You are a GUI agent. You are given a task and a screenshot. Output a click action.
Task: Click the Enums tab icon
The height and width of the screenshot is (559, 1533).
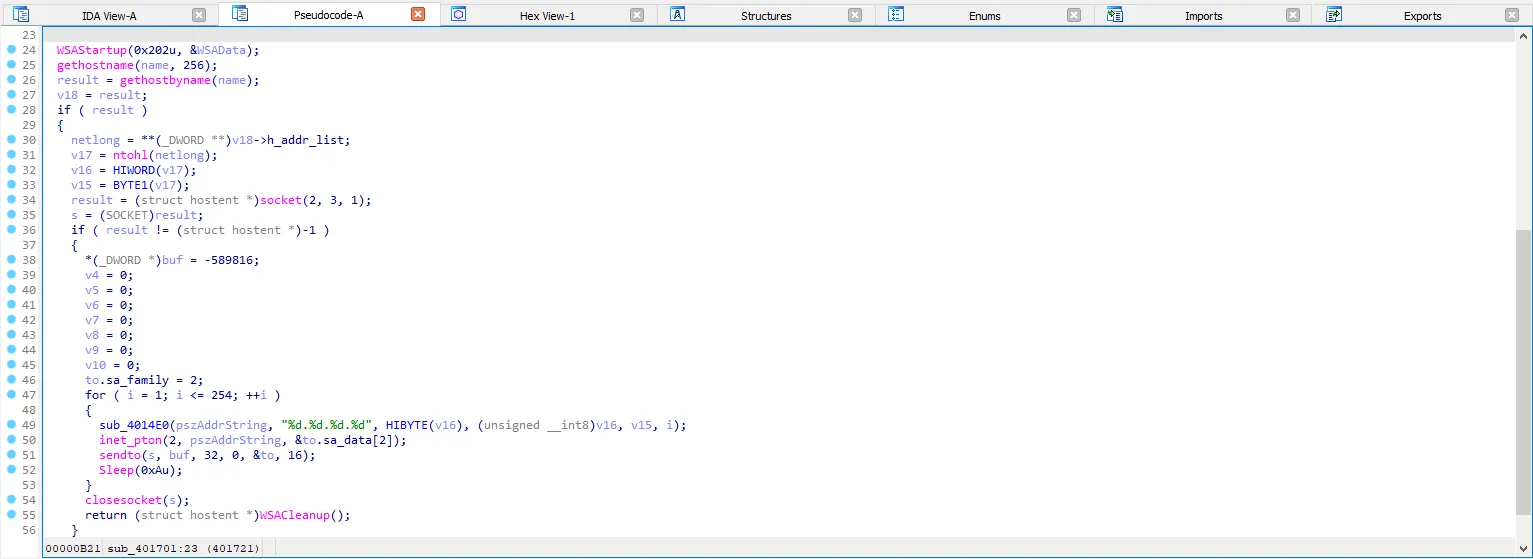[897, 14]
